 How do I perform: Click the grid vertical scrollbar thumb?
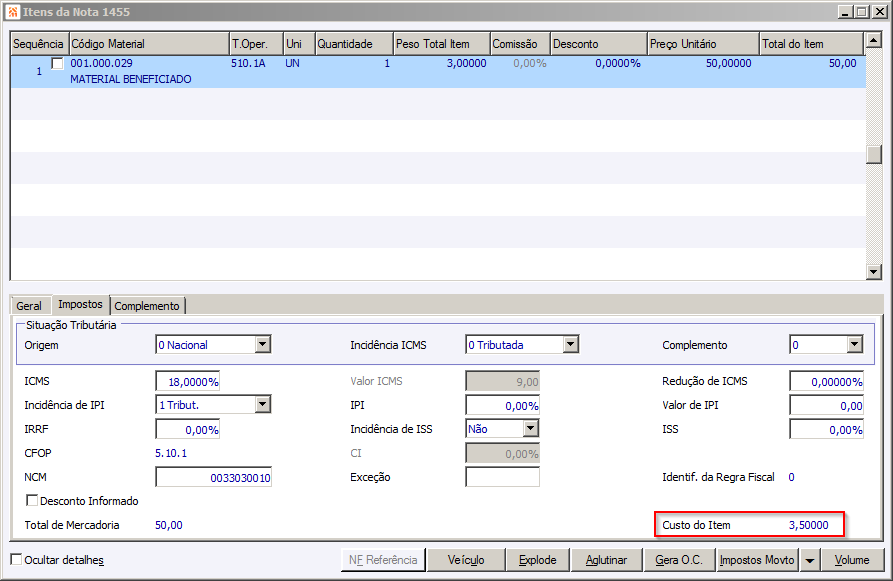(x=874, y=154)
